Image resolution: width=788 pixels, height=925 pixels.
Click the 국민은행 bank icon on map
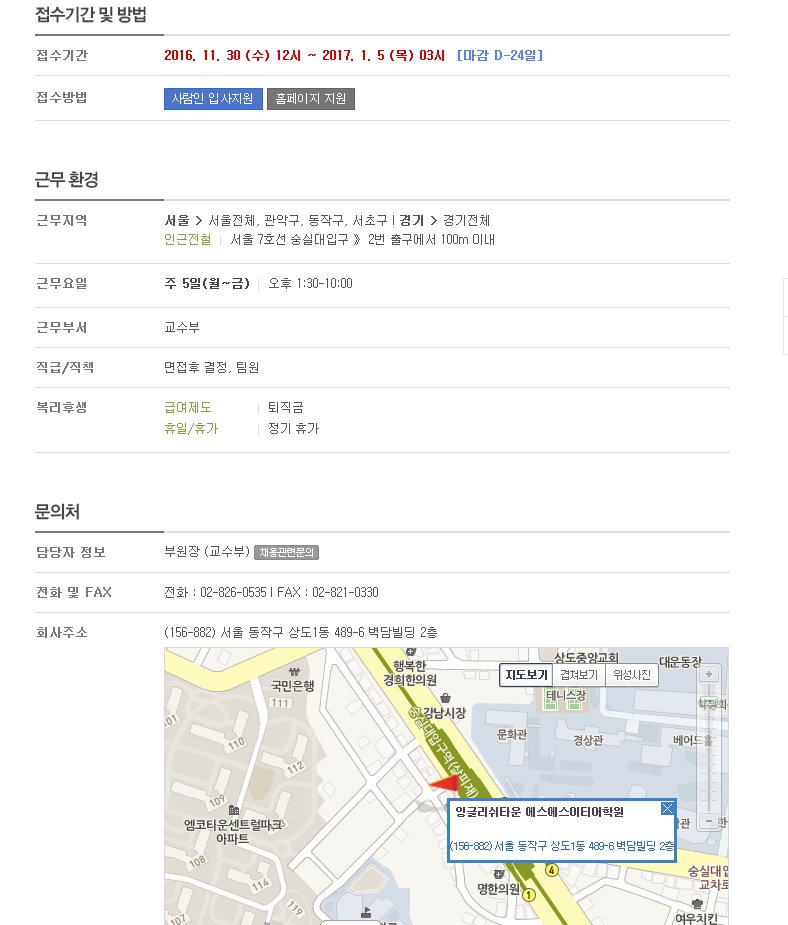(294, 672)
